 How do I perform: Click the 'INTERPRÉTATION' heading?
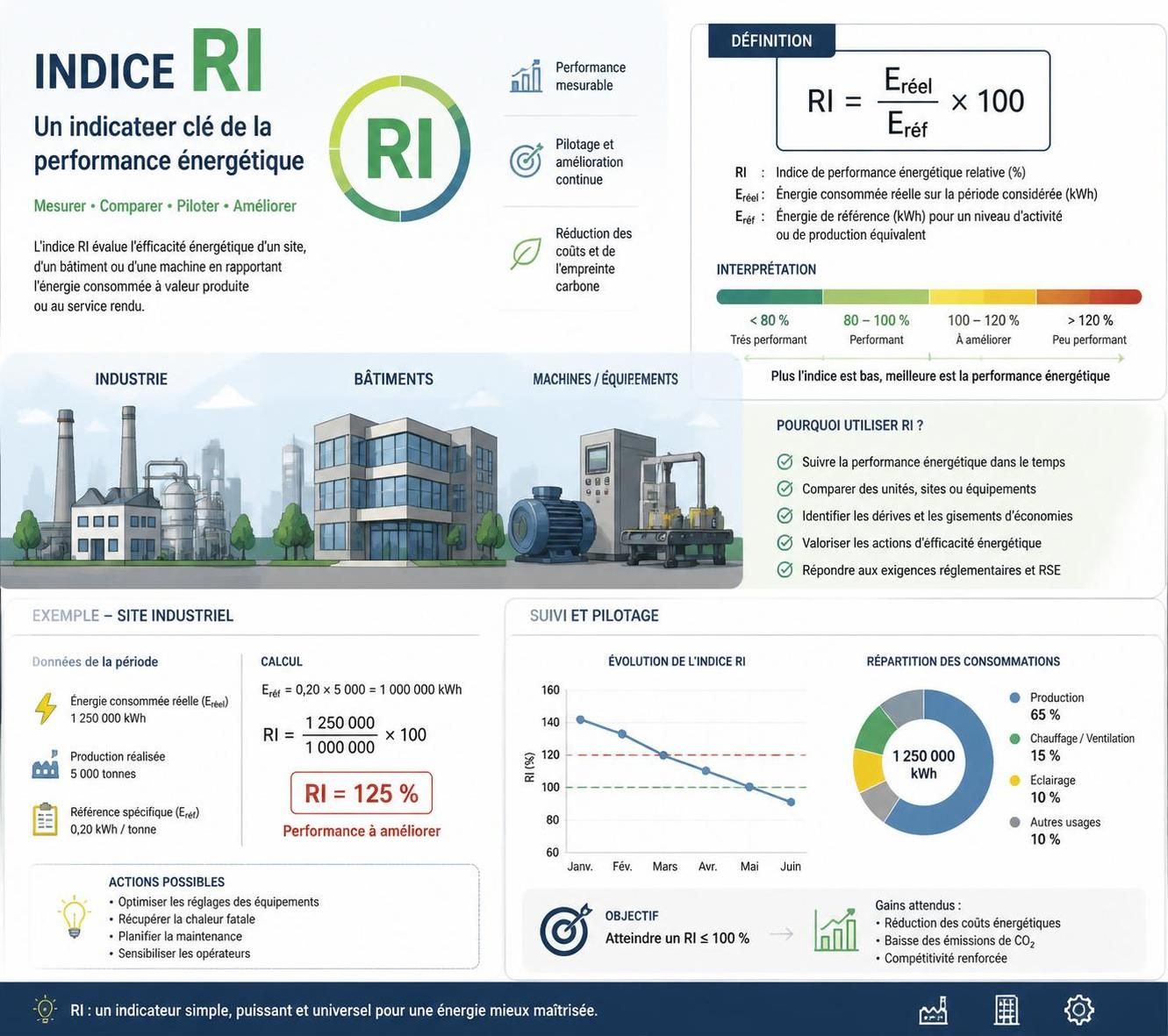pos(766,269)
